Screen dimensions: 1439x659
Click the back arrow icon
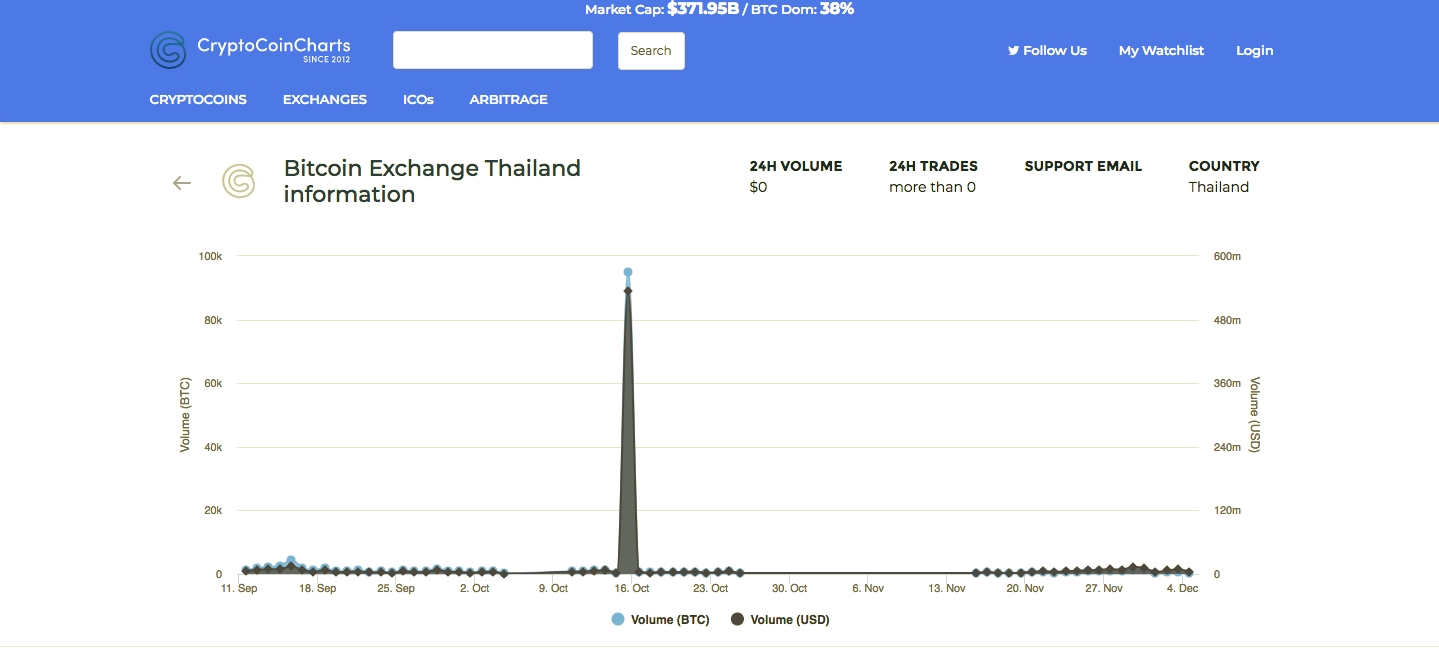tap(182, 182)
